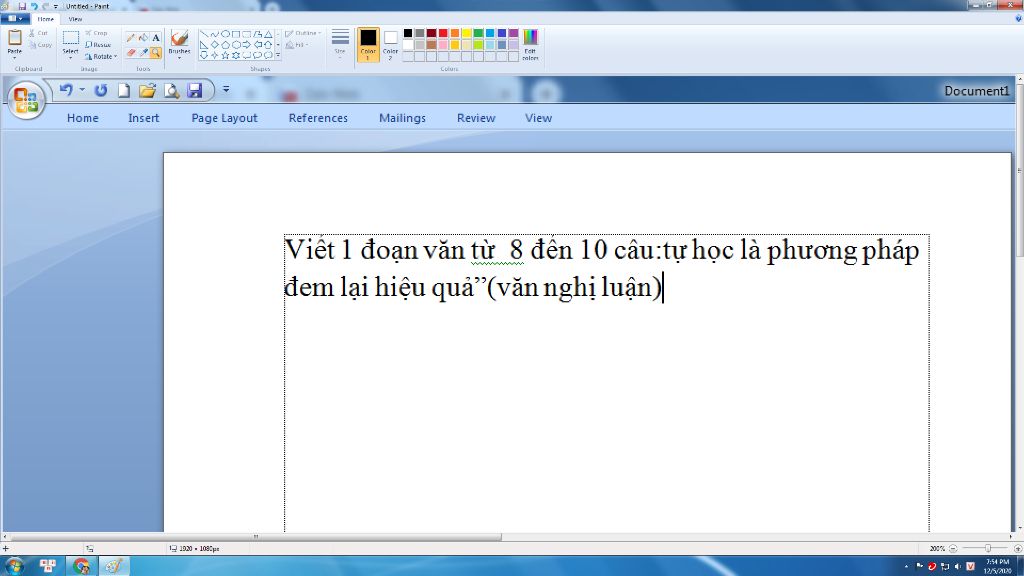This screenshot has width=1024, height=576.
Task: Click the Paste clipboard icon
Action: coord(14,38)
